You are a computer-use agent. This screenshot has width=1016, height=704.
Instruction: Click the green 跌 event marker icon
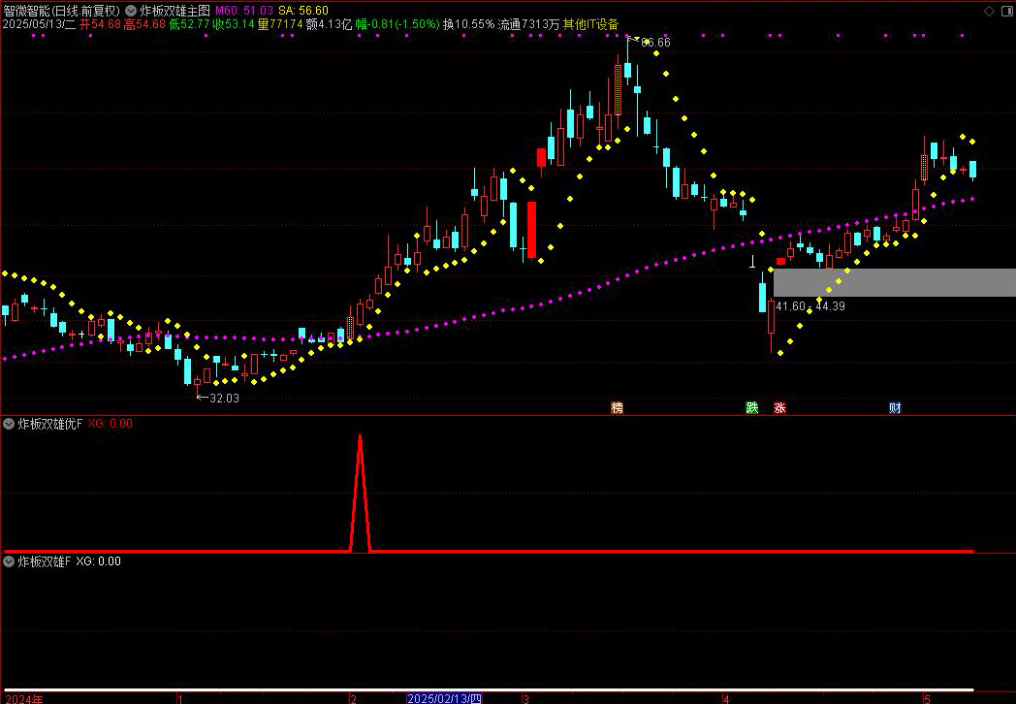(x=752, y=408)
